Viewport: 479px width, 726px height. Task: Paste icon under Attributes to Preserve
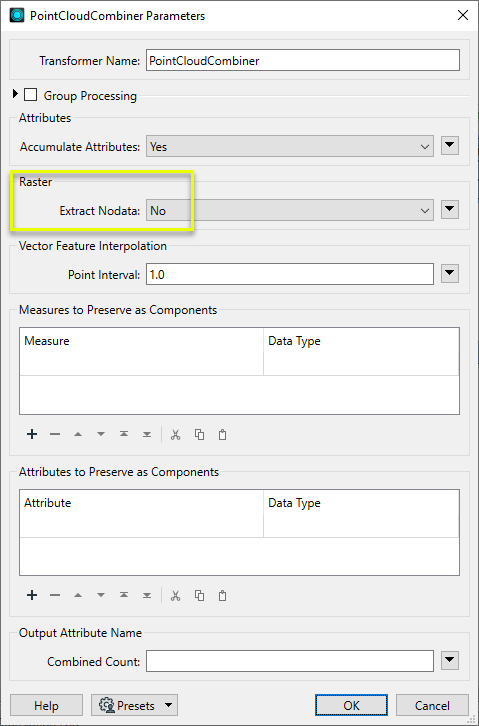(x=223, y=595)
